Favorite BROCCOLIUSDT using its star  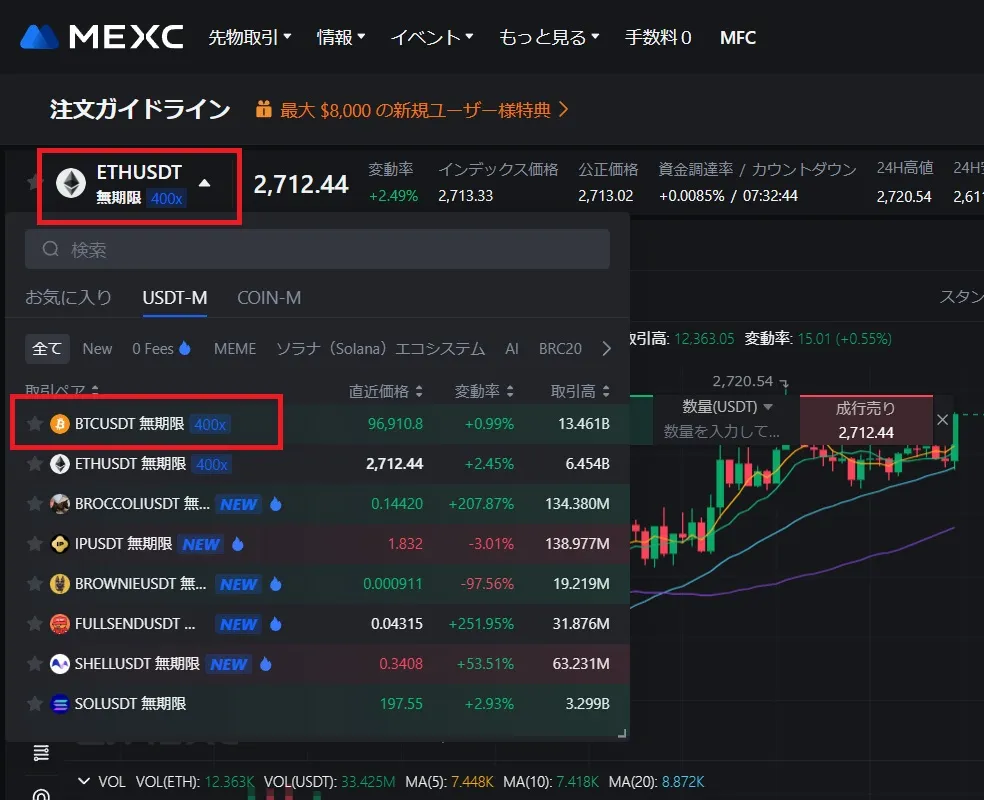(x=34, y=504)
